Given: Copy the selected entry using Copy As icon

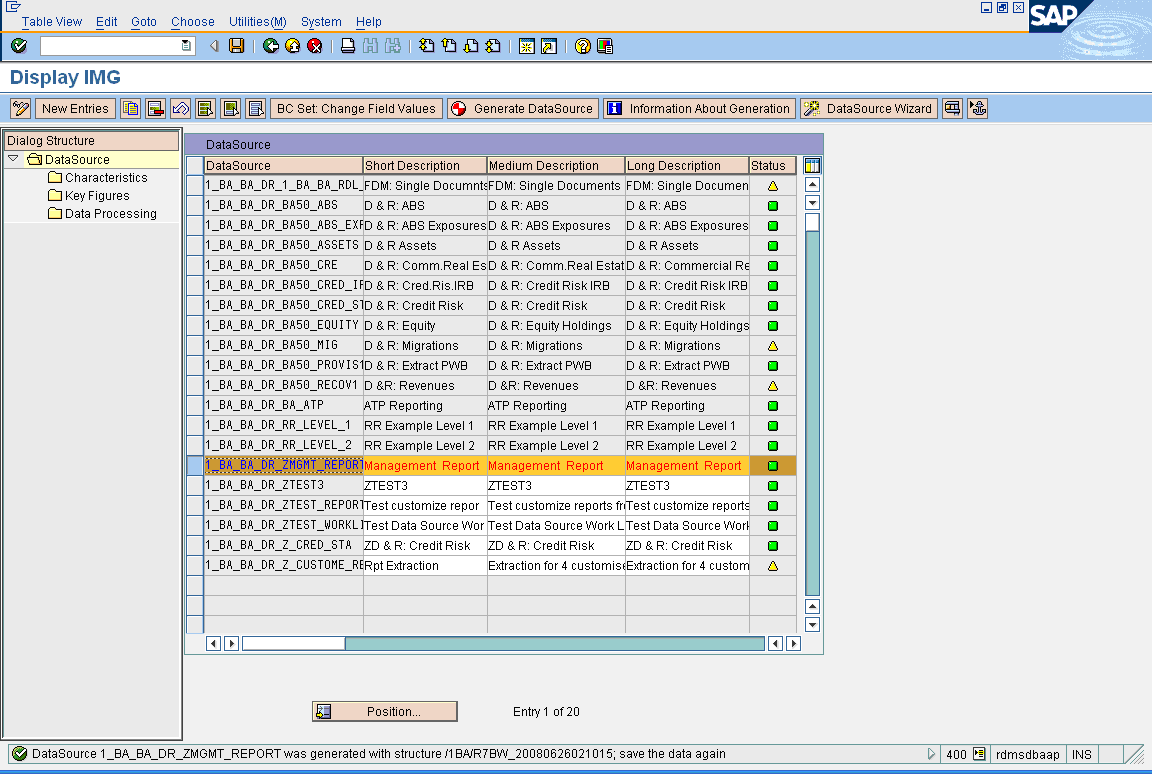Looking at the screenshot, I should point(131,108).
